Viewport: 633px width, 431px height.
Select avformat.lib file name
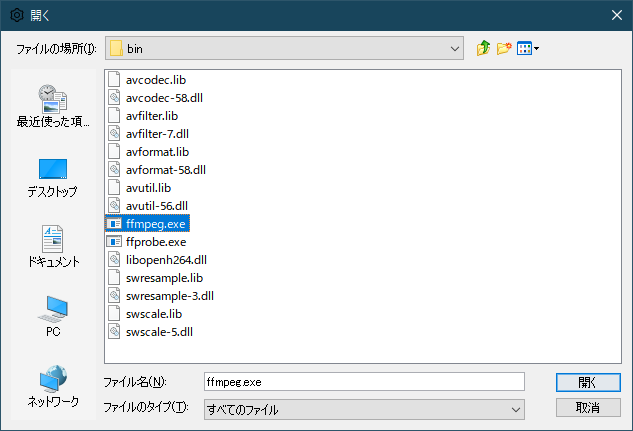click(157, 152)
